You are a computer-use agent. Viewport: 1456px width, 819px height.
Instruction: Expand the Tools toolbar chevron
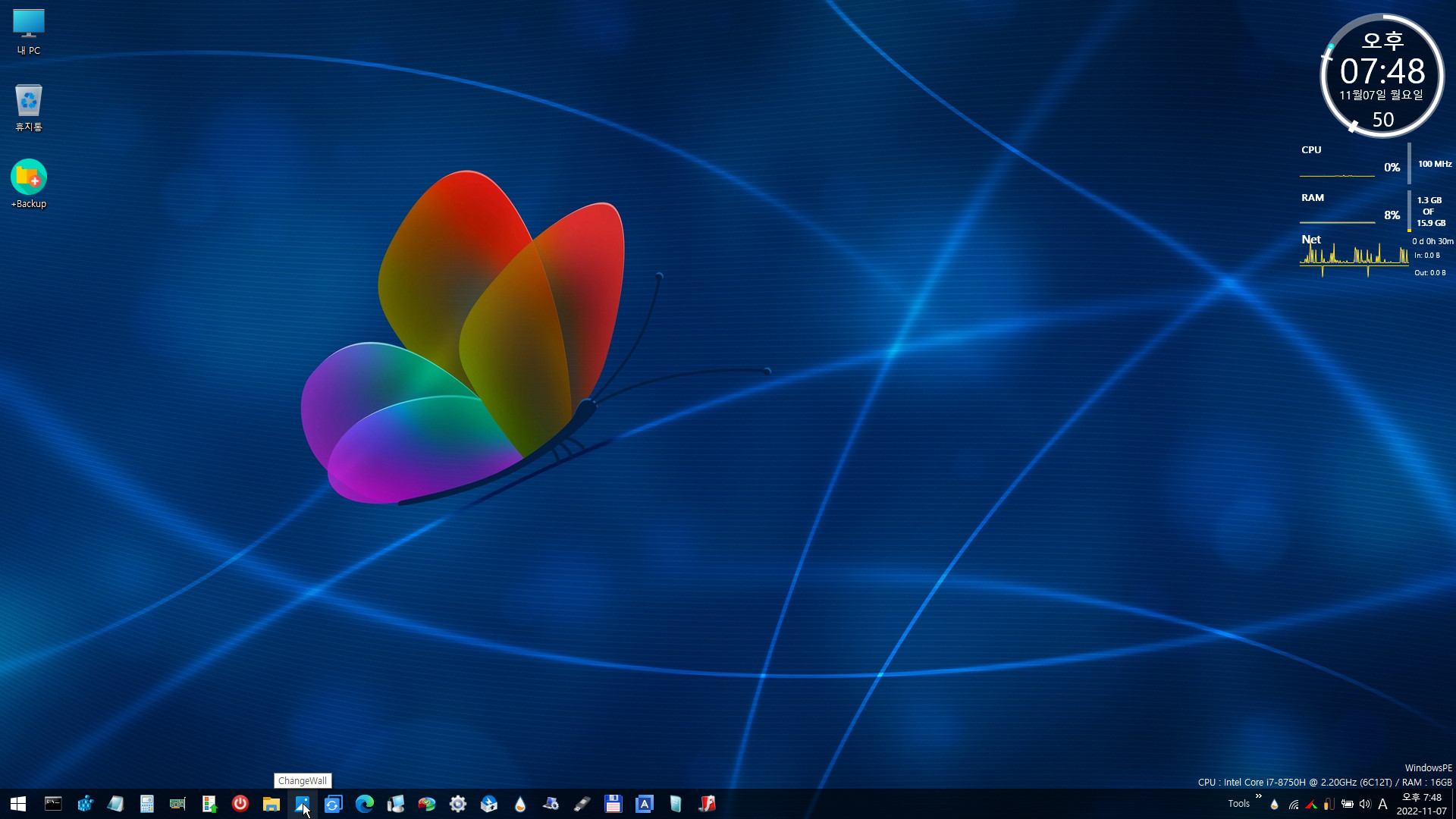pyautogui.click(x=1259, y=796)
